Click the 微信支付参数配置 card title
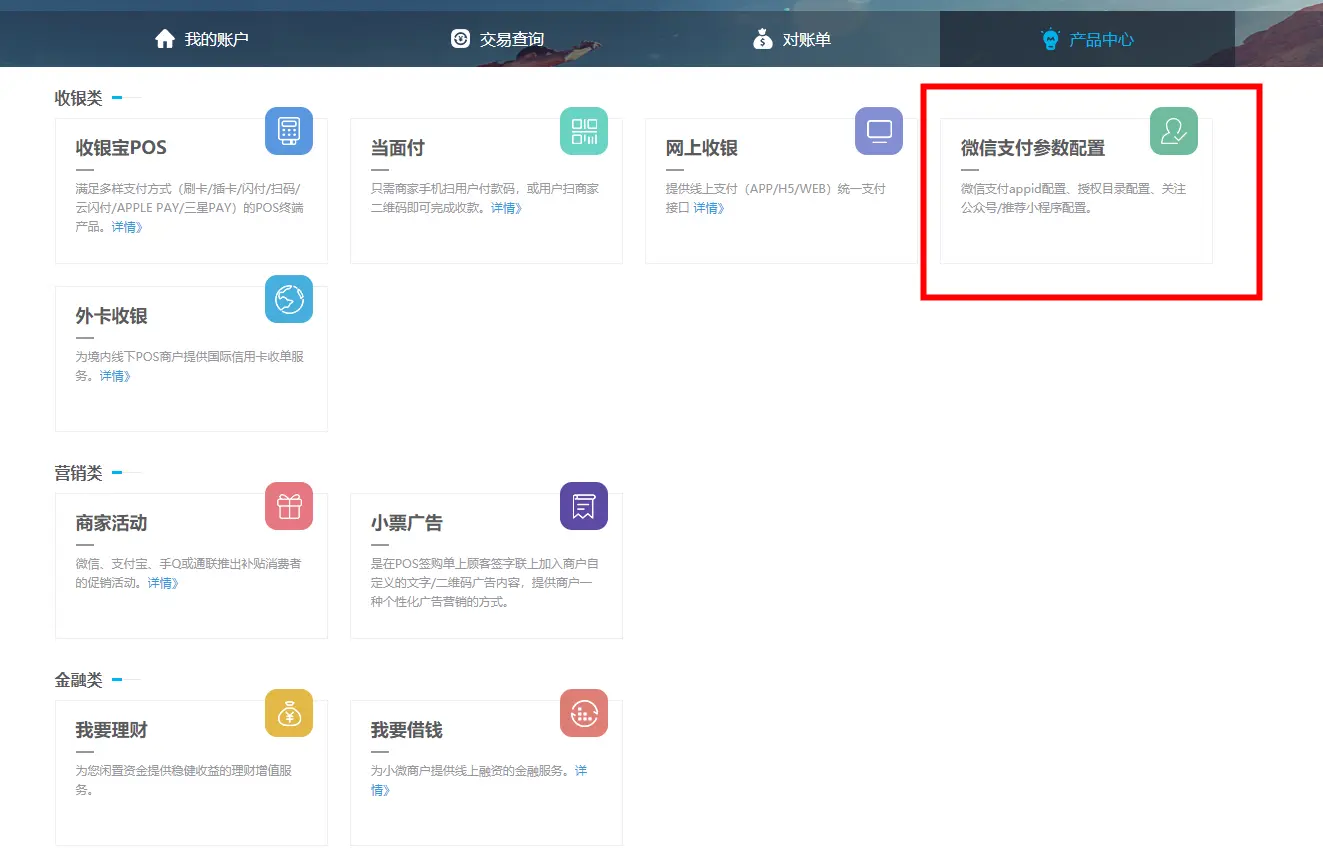The height and width of the screenshot is (863, 1323). (1033, 148)
